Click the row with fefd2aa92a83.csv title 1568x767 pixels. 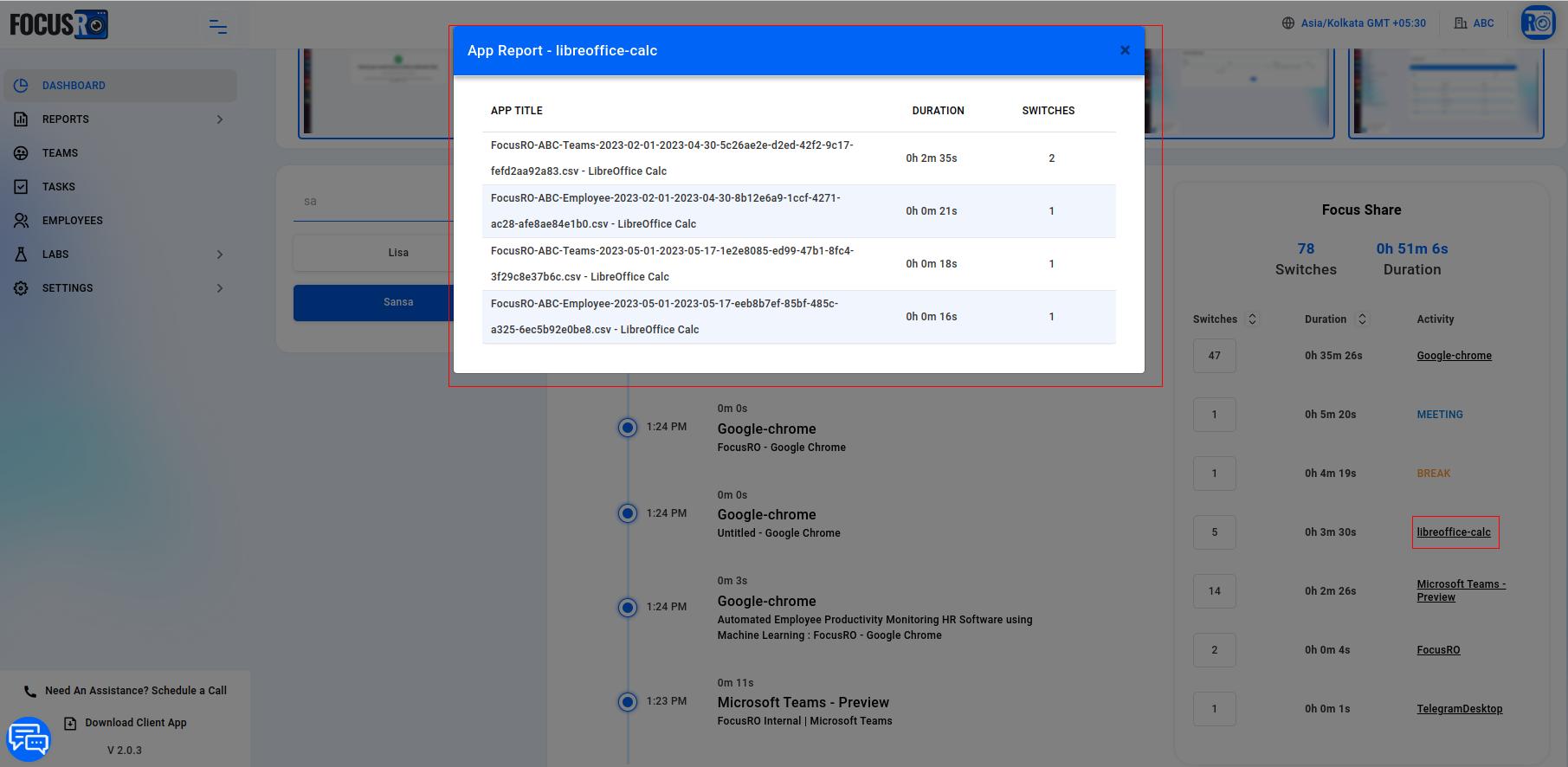tap(798, 158)
